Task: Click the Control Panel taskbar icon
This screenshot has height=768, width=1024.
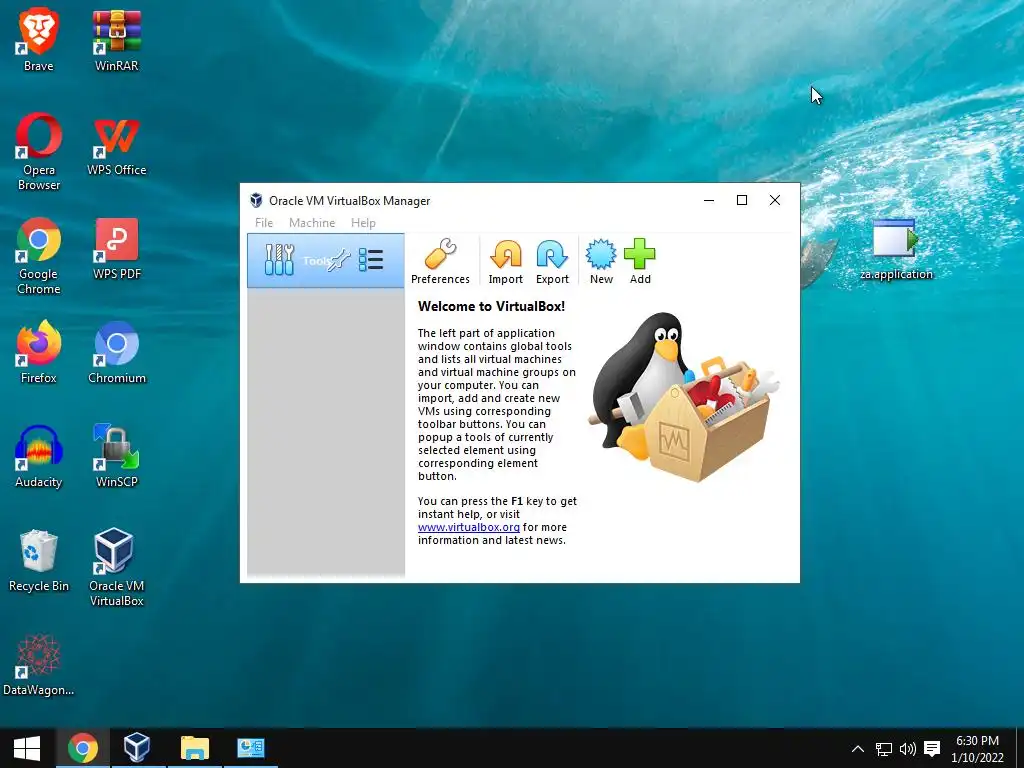Action: [x=251, y=748]
